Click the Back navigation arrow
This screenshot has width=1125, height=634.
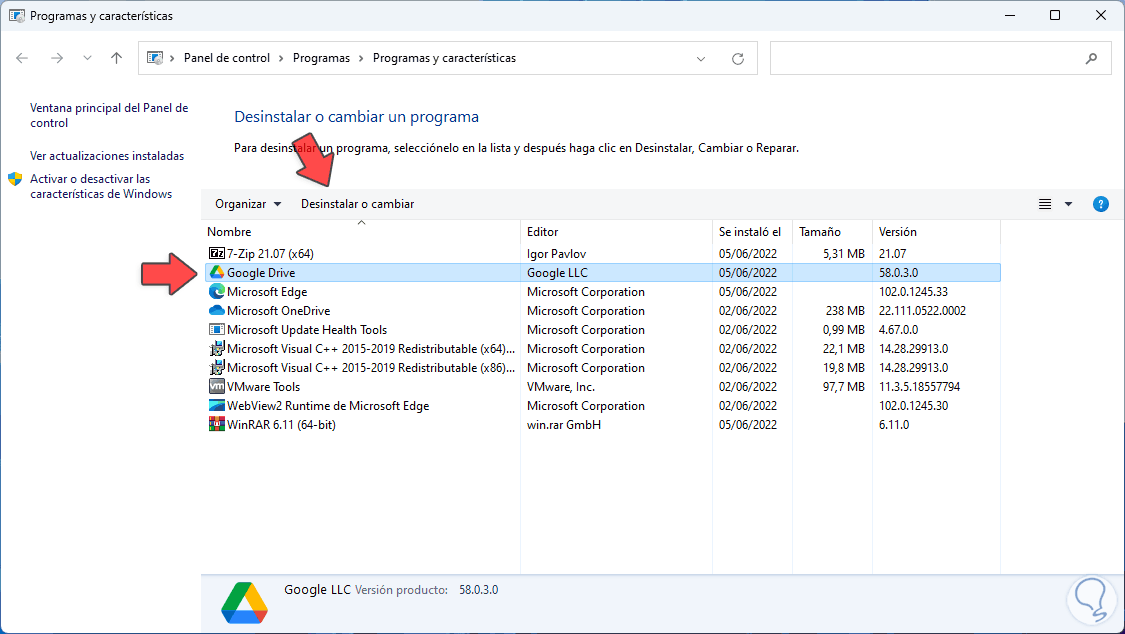click(x=22, y=58)
